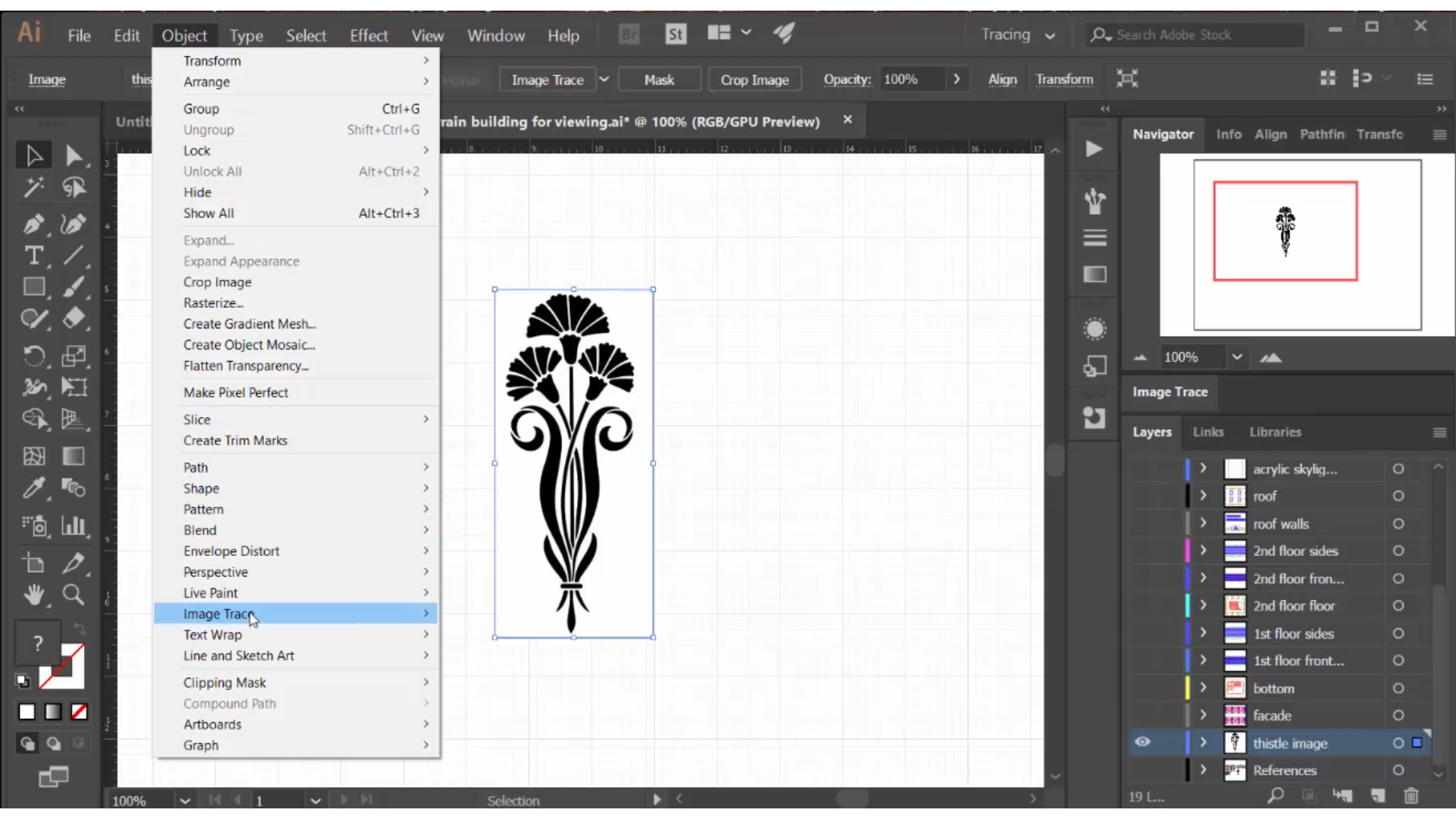Target the facade layer circle

[x=1398, y=715]
